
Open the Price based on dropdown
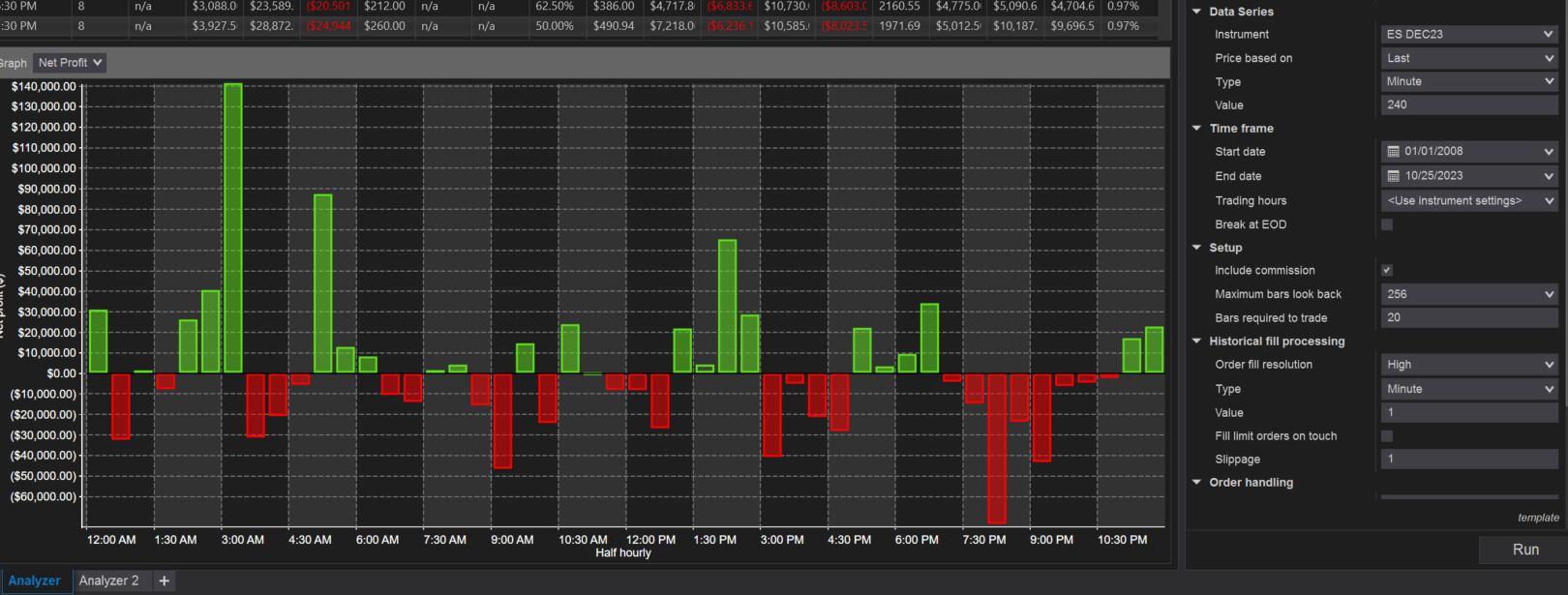click(1469, 58)
